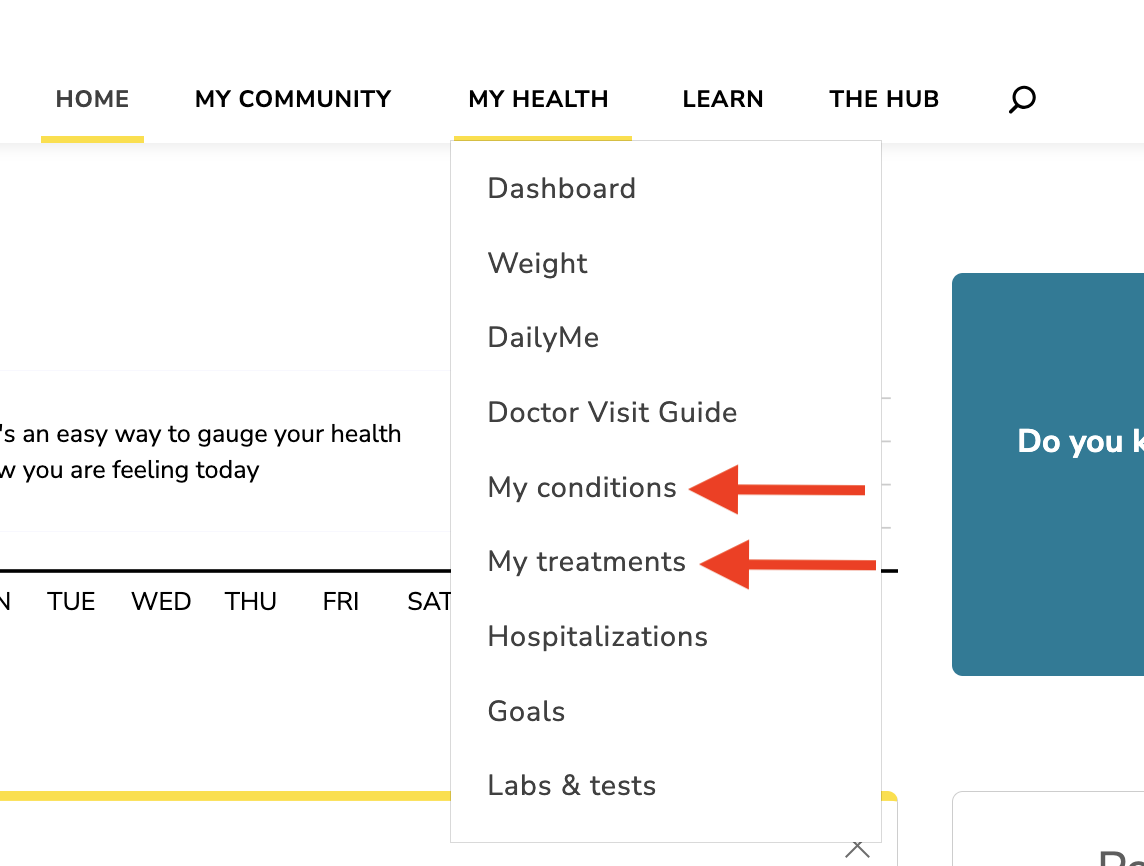The height and width of the screenshot is (866, 1144).
Task: Choose Goals in the dropdown
Action: pos(526,711)
